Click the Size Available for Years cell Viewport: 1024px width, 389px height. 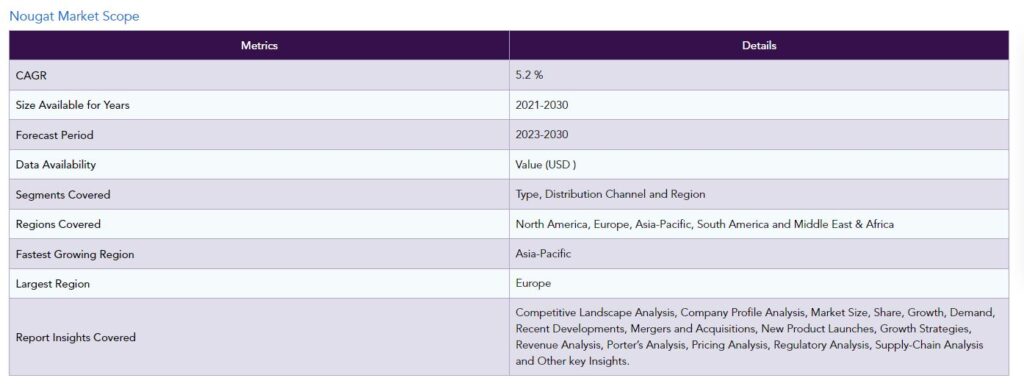[x=259, y=105]
